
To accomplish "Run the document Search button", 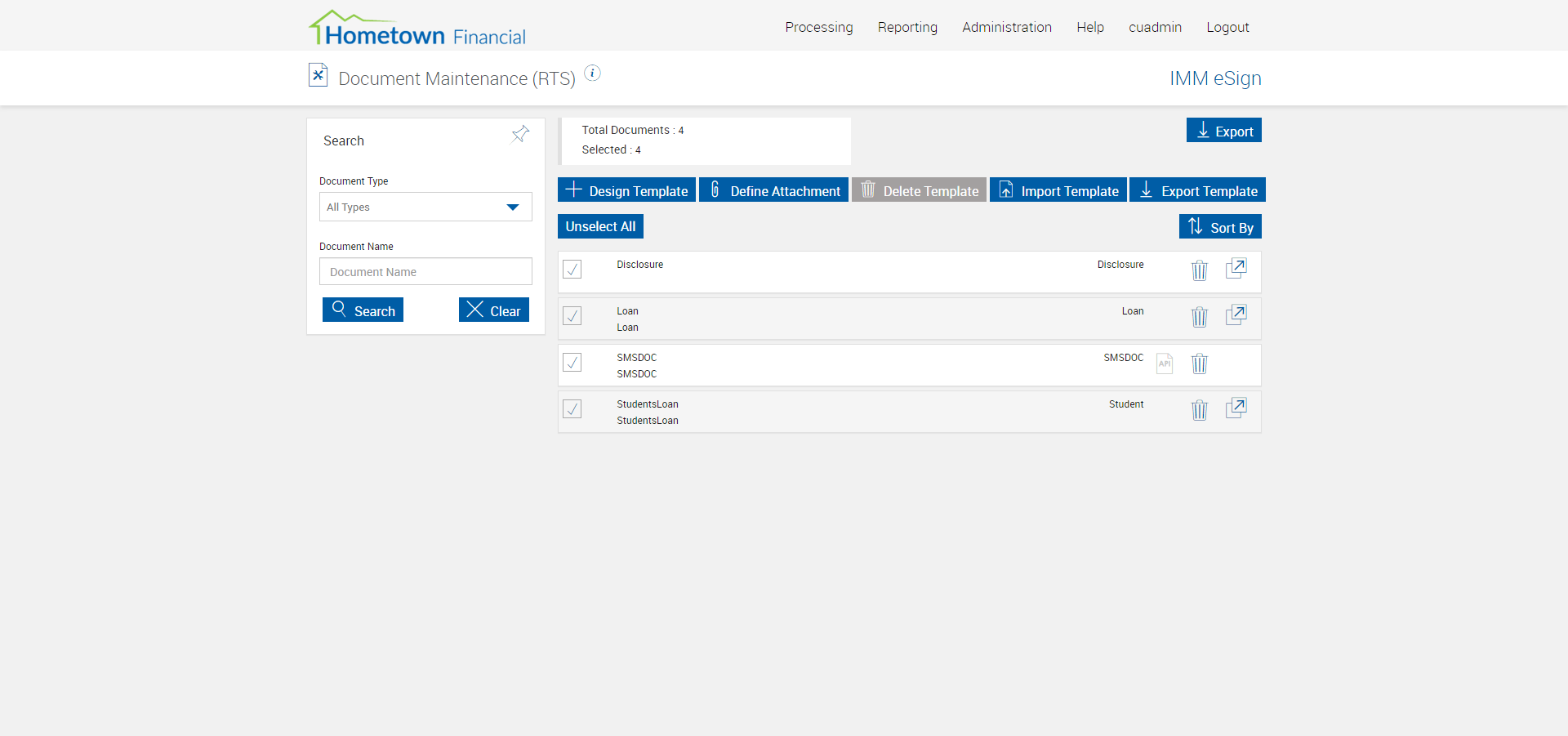I will (x=363, y=310).
